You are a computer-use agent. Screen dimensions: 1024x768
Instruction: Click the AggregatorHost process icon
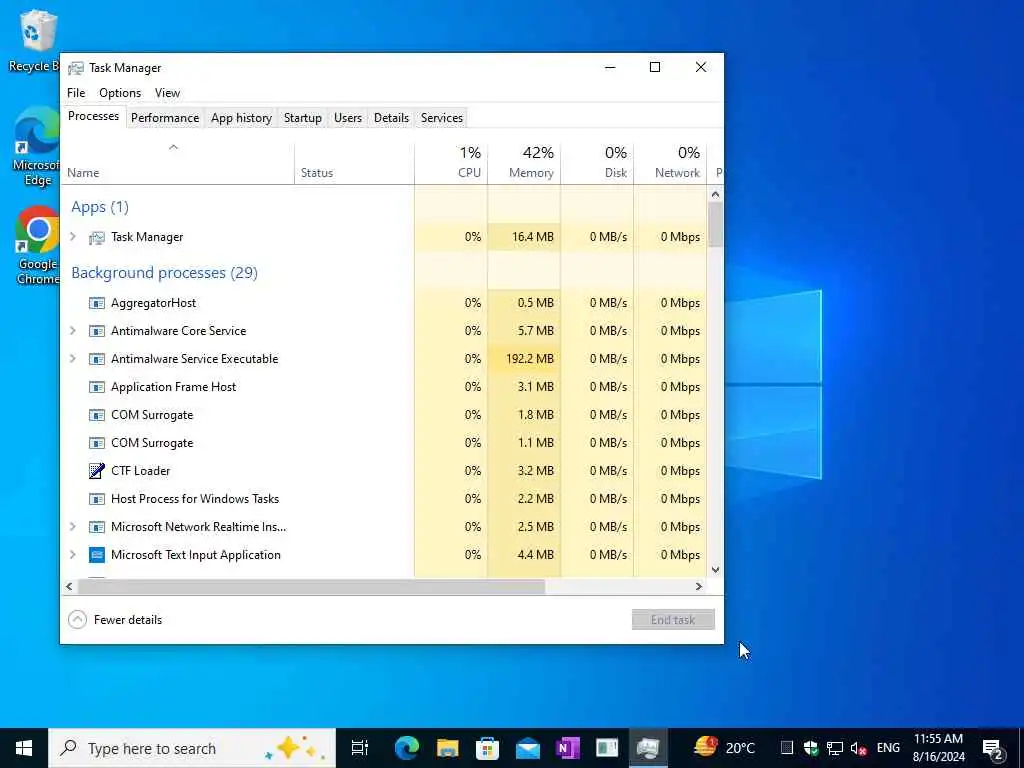coord(97,303)
